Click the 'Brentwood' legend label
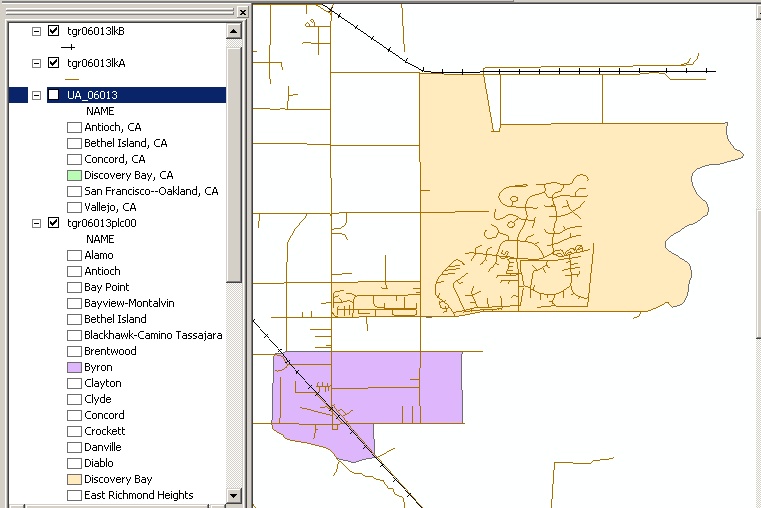 110,351
